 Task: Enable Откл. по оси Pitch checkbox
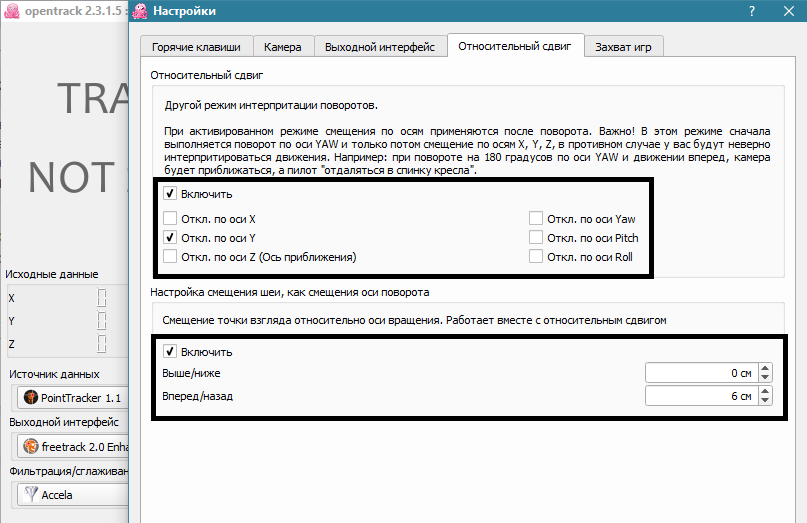coord(536,237)
